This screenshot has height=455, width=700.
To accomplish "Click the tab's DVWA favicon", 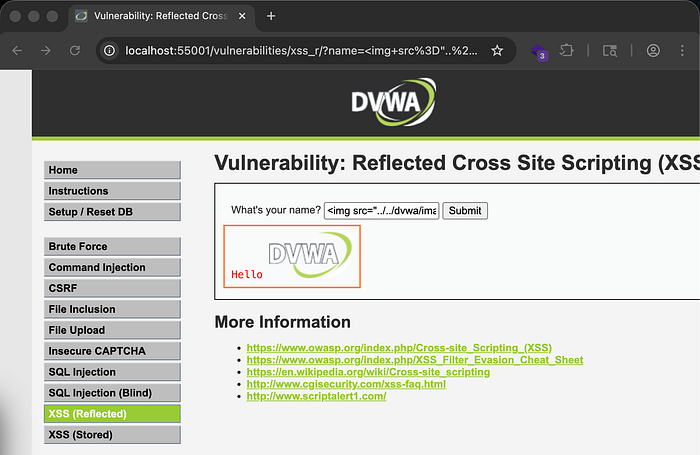I will [x=81, y=16].
